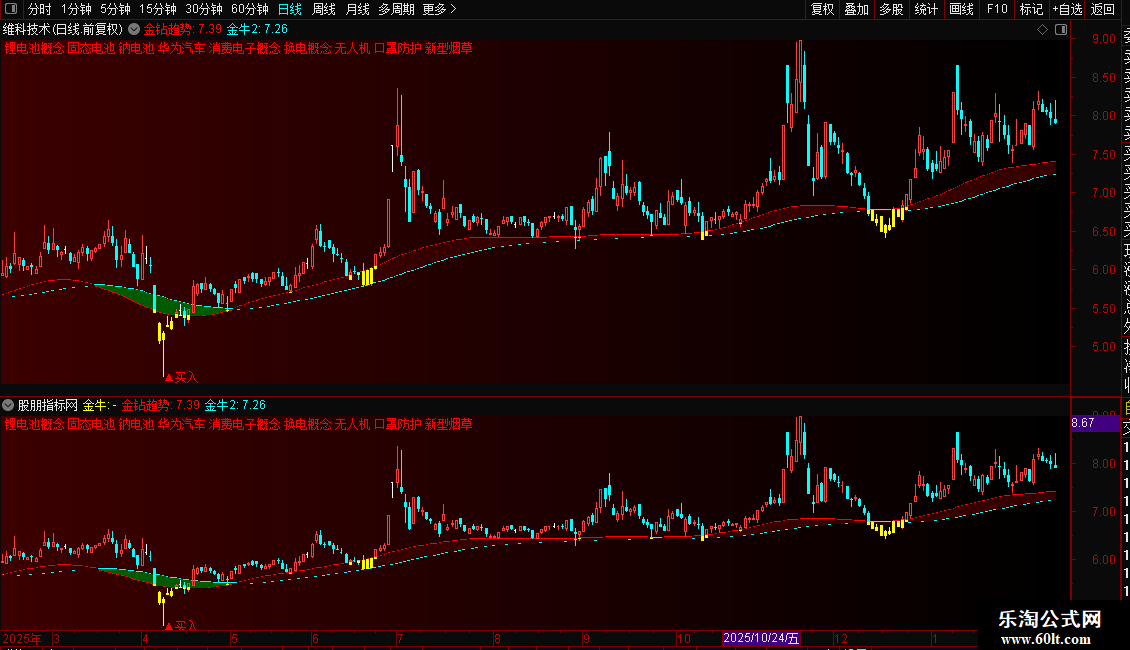Click the 多股 button
The image size is (1130, 650).
tap(891, 9)
